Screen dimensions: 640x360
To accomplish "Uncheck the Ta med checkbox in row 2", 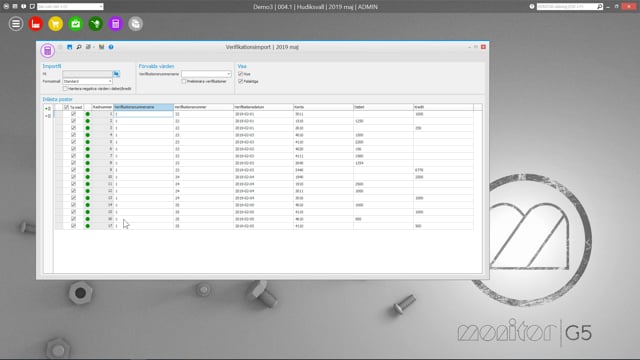I will point(73,121).
